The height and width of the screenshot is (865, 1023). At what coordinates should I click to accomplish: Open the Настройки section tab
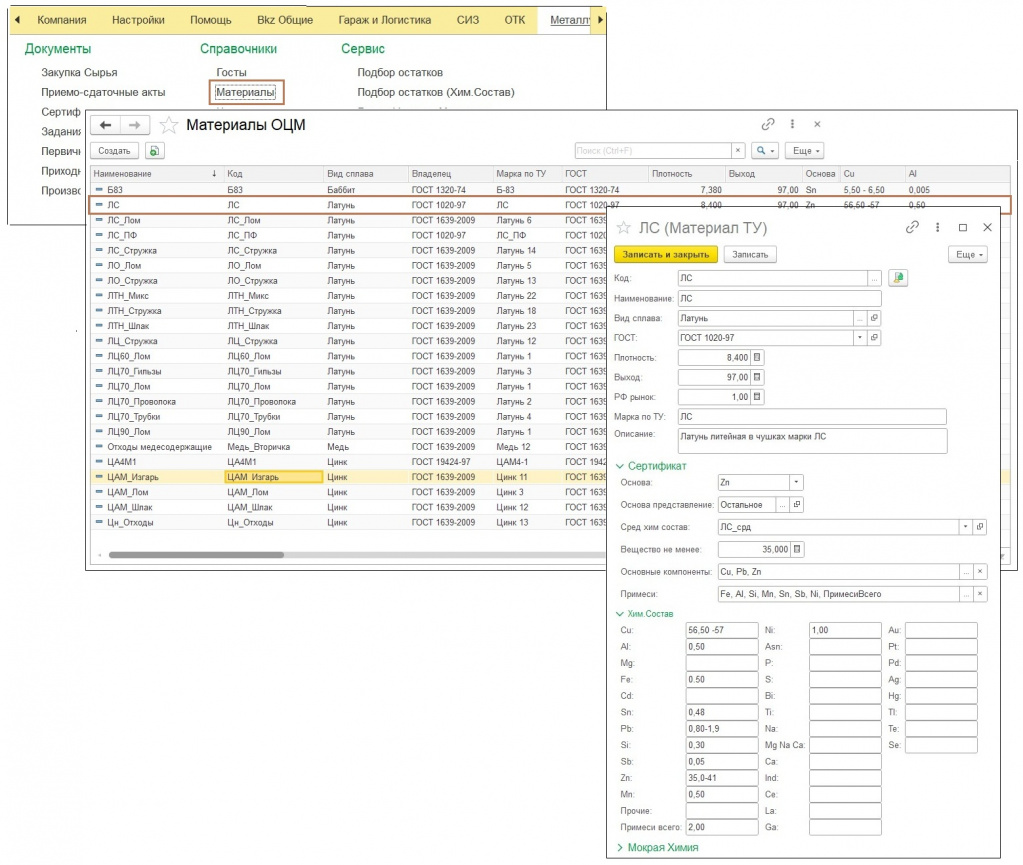[138, 20]
